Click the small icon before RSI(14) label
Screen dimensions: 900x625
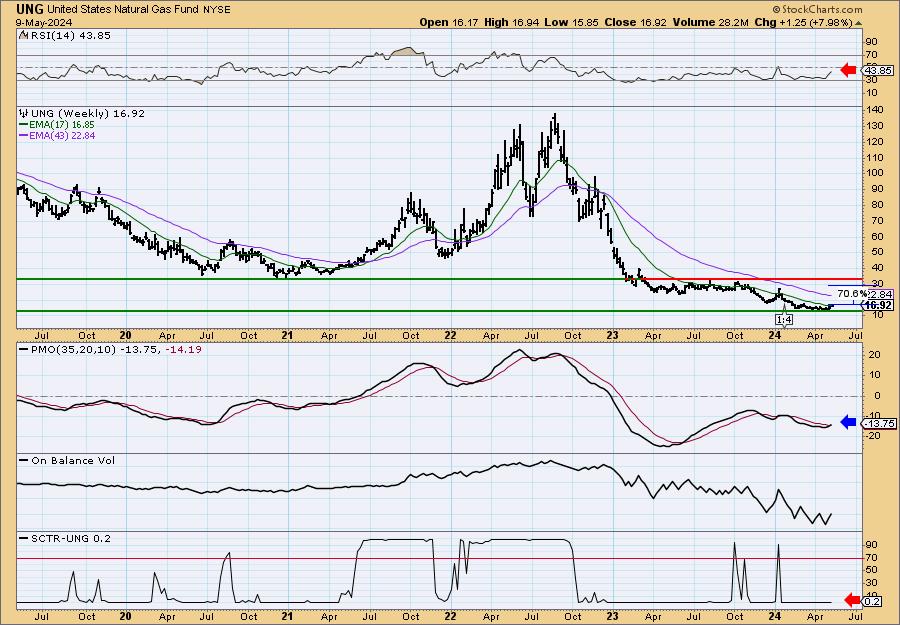click(x=24, y=35)
